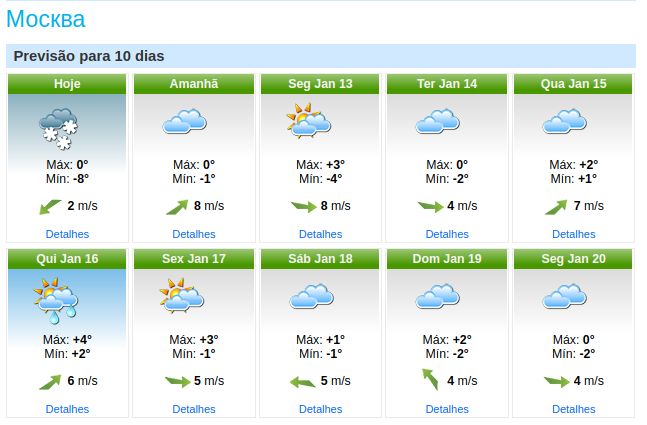The image size is (647, 425).
Task: Click the partly sunny icon for Sex Jan 17
Action: point(182,295)
